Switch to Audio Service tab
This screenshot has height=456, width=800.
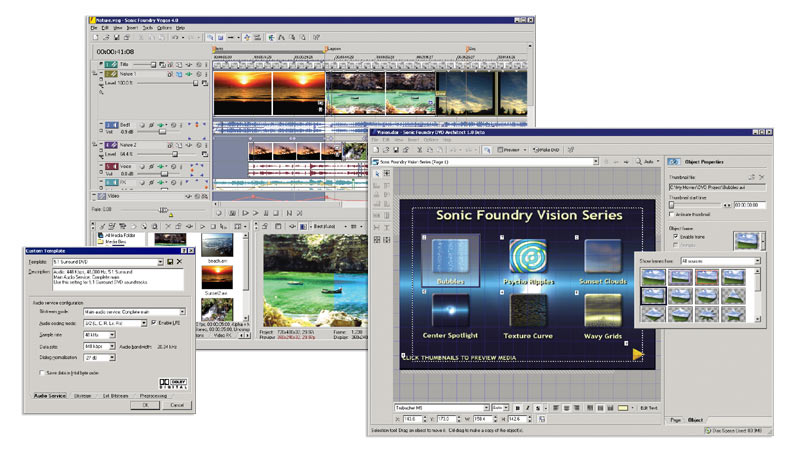pyautogui.click(x=49, y=396)
